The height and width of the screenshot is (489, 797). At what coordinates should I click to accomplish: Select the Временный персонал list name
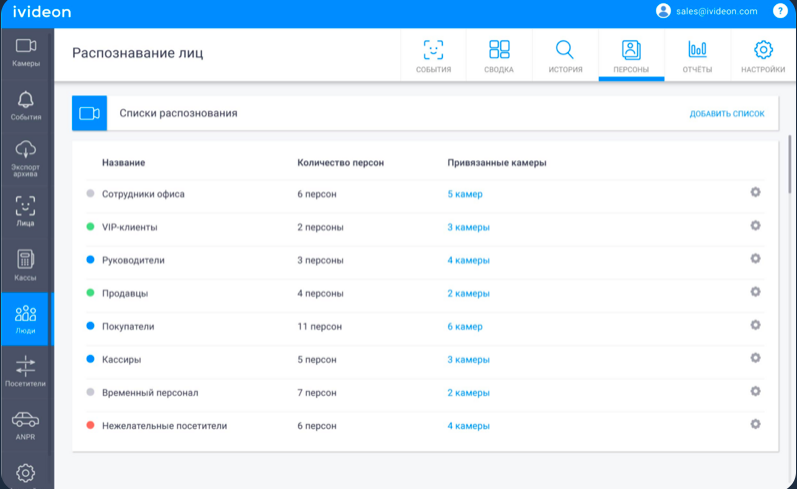[150, 392]
